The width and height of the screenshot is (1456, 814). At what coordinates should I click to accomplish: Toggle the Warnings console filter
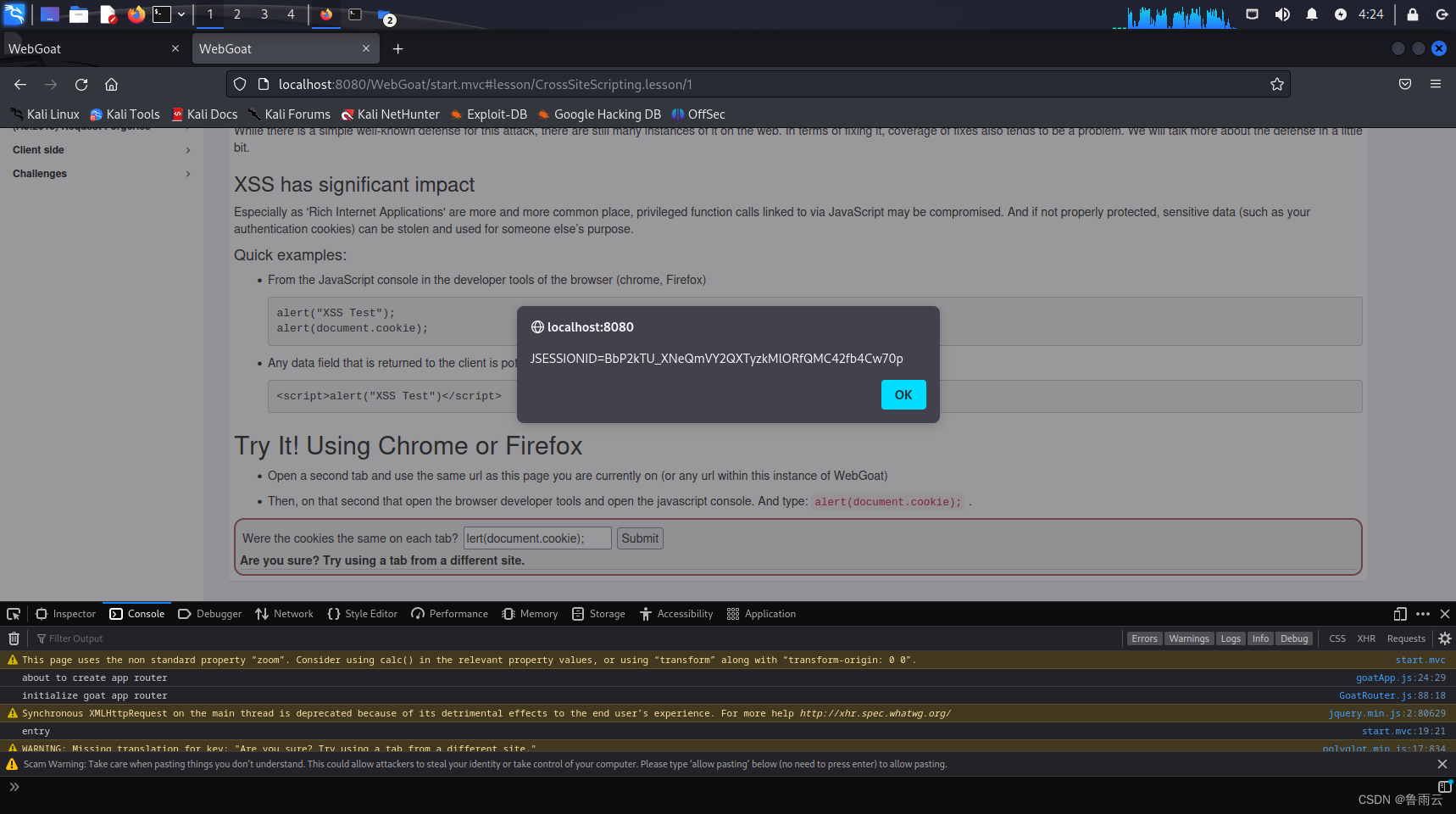point(1189,638)
